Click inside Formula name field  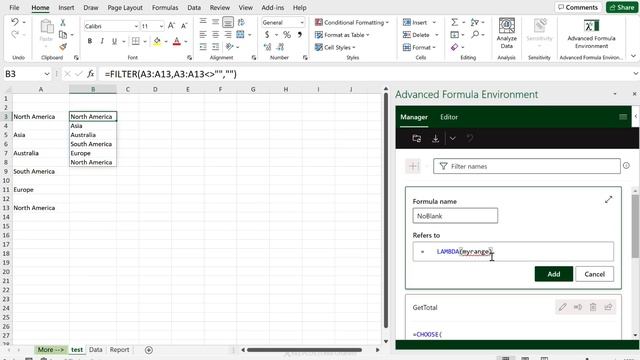[455, 216]
